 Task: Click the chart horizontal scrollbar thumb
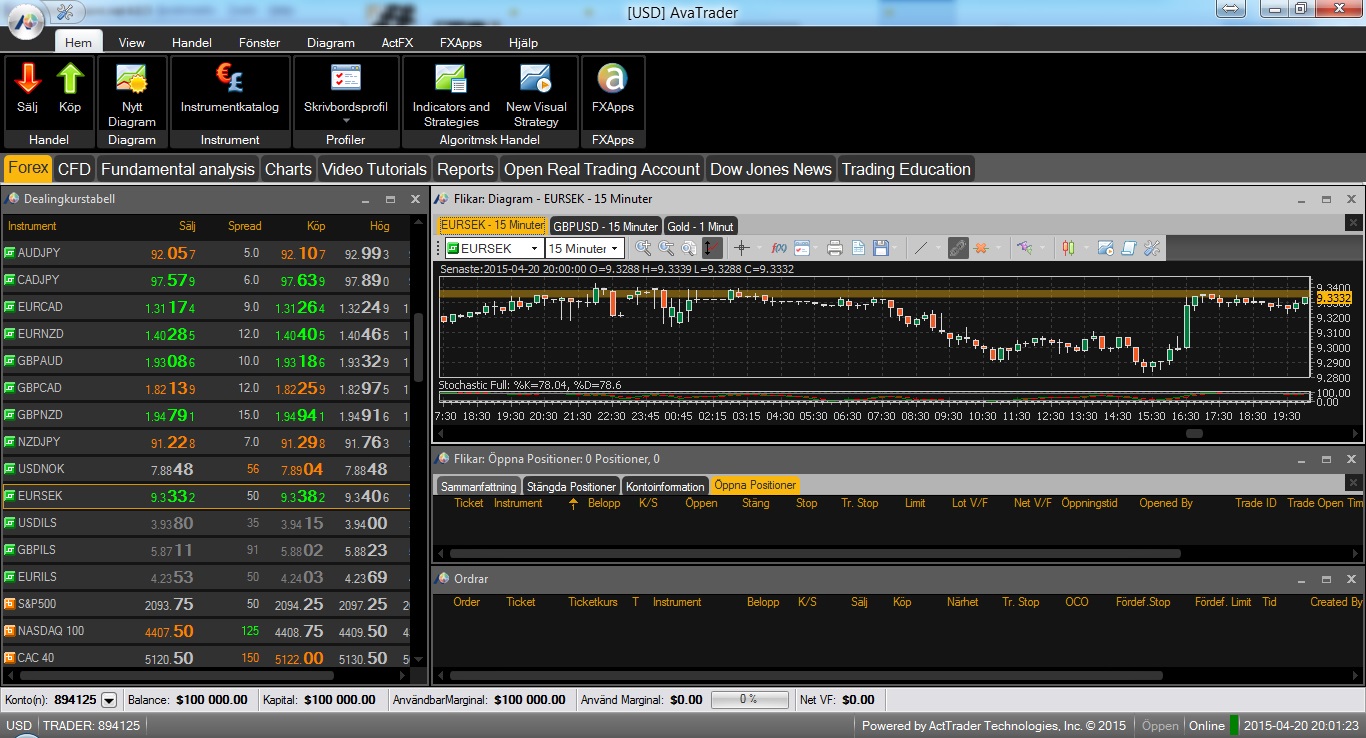pyautogui.click(x=1194, y=433)
